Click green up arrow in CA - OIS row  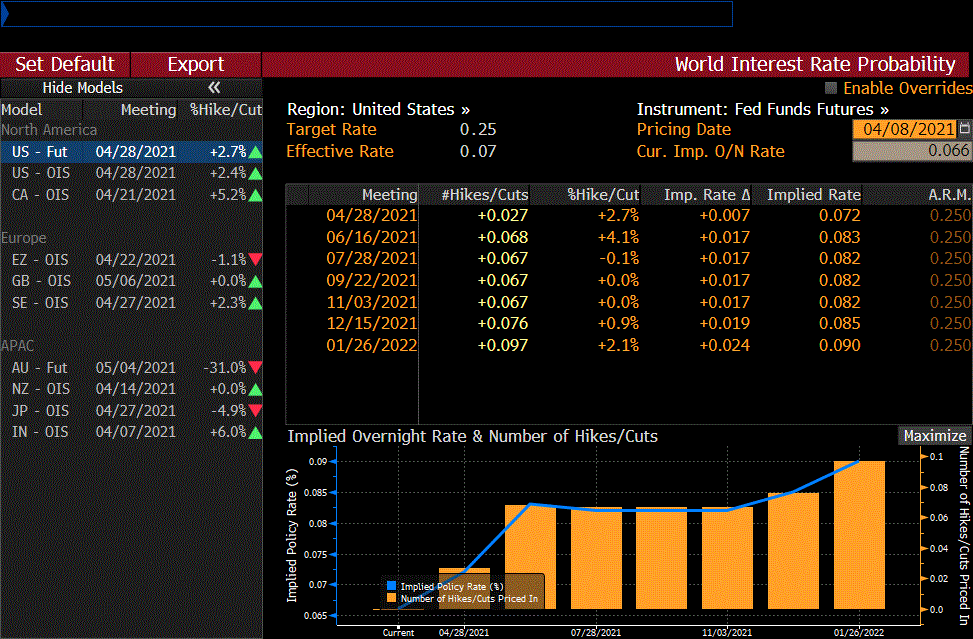[x=256, y=195]
